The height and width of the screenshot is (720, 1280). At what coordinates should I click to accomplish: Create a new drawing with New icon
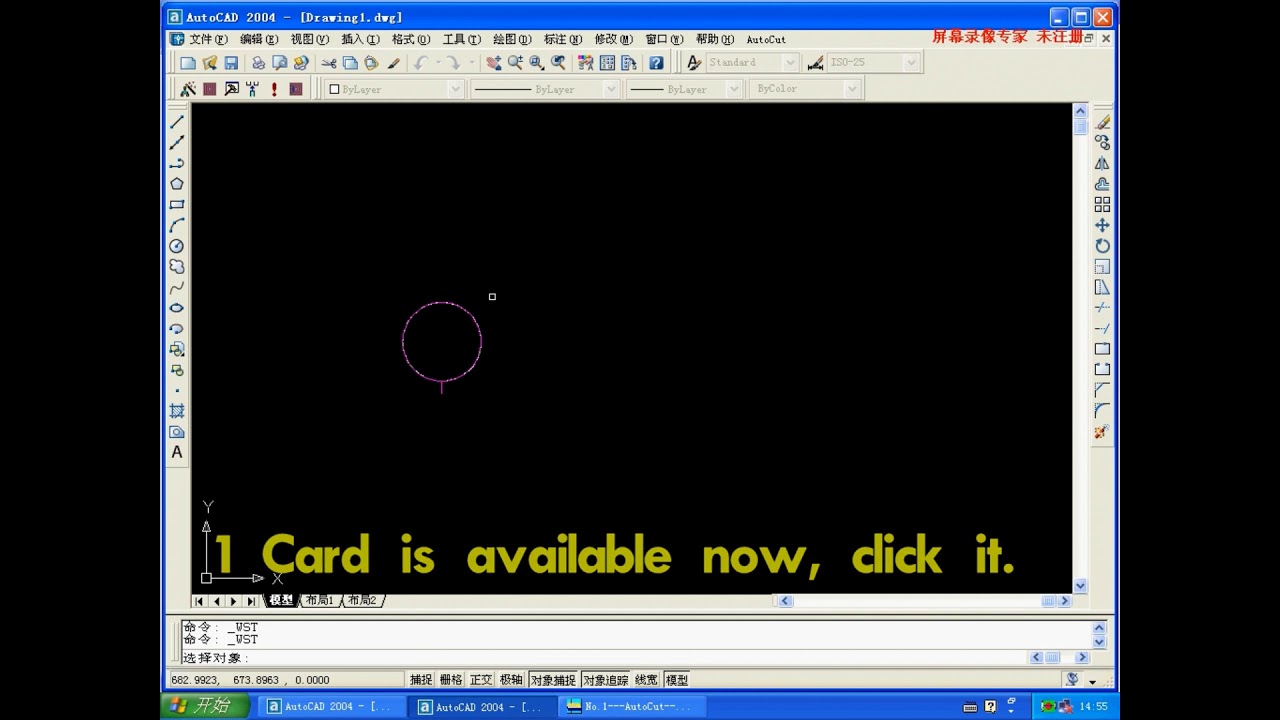click(188, 63)
